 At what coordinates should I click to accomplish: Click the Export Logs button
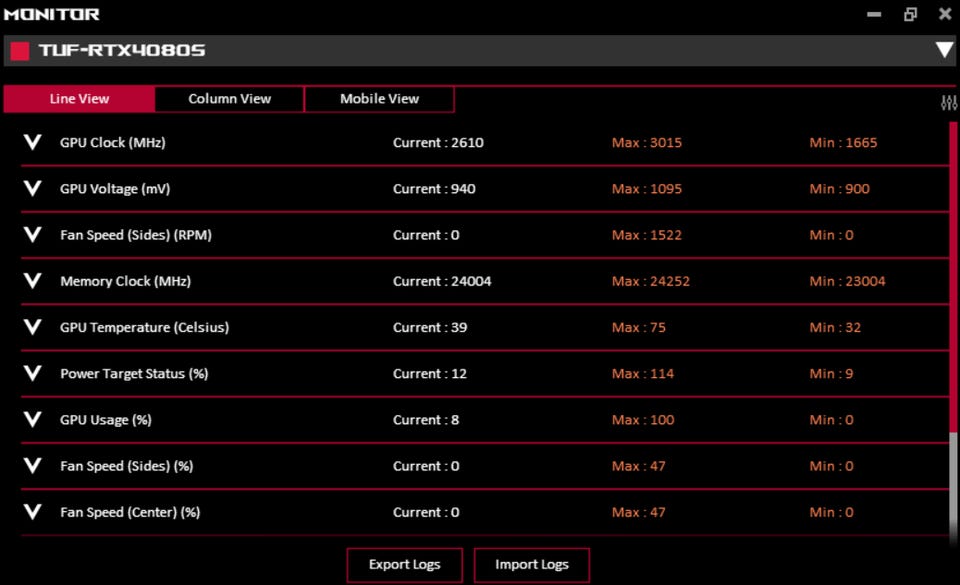click(405, 565)
